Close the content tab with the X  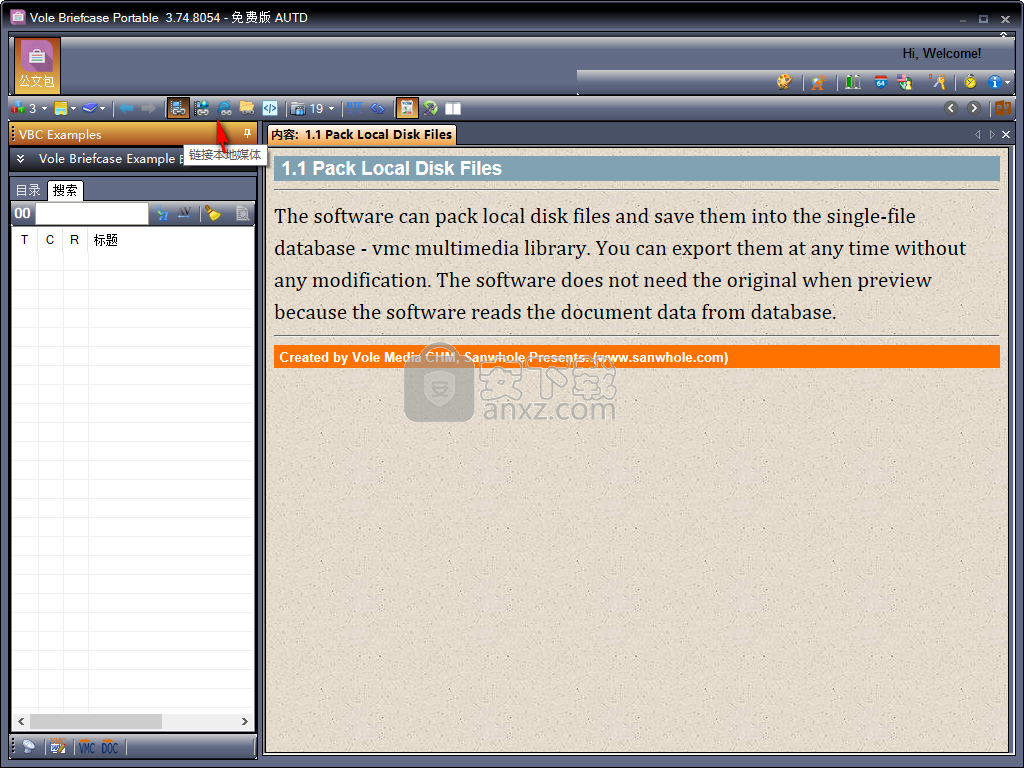(x=1006, y=135)
